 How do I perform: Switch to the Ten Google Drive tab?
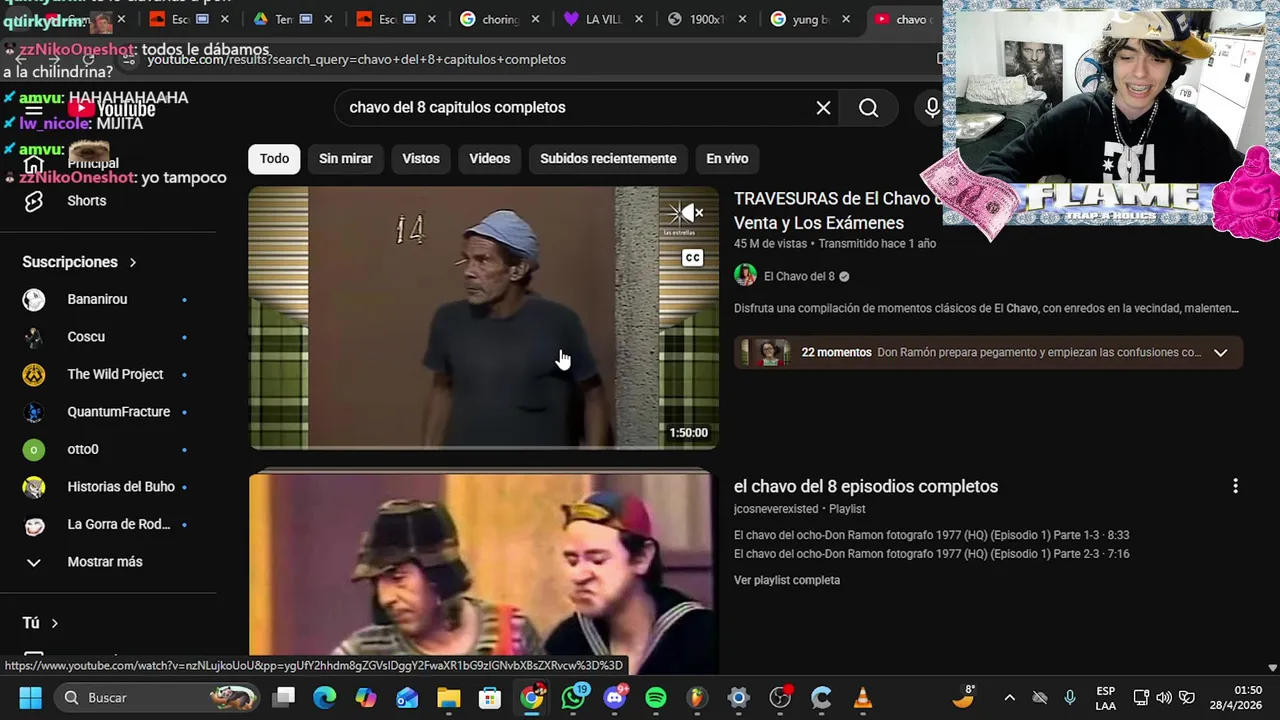click(x=284, y=19)
